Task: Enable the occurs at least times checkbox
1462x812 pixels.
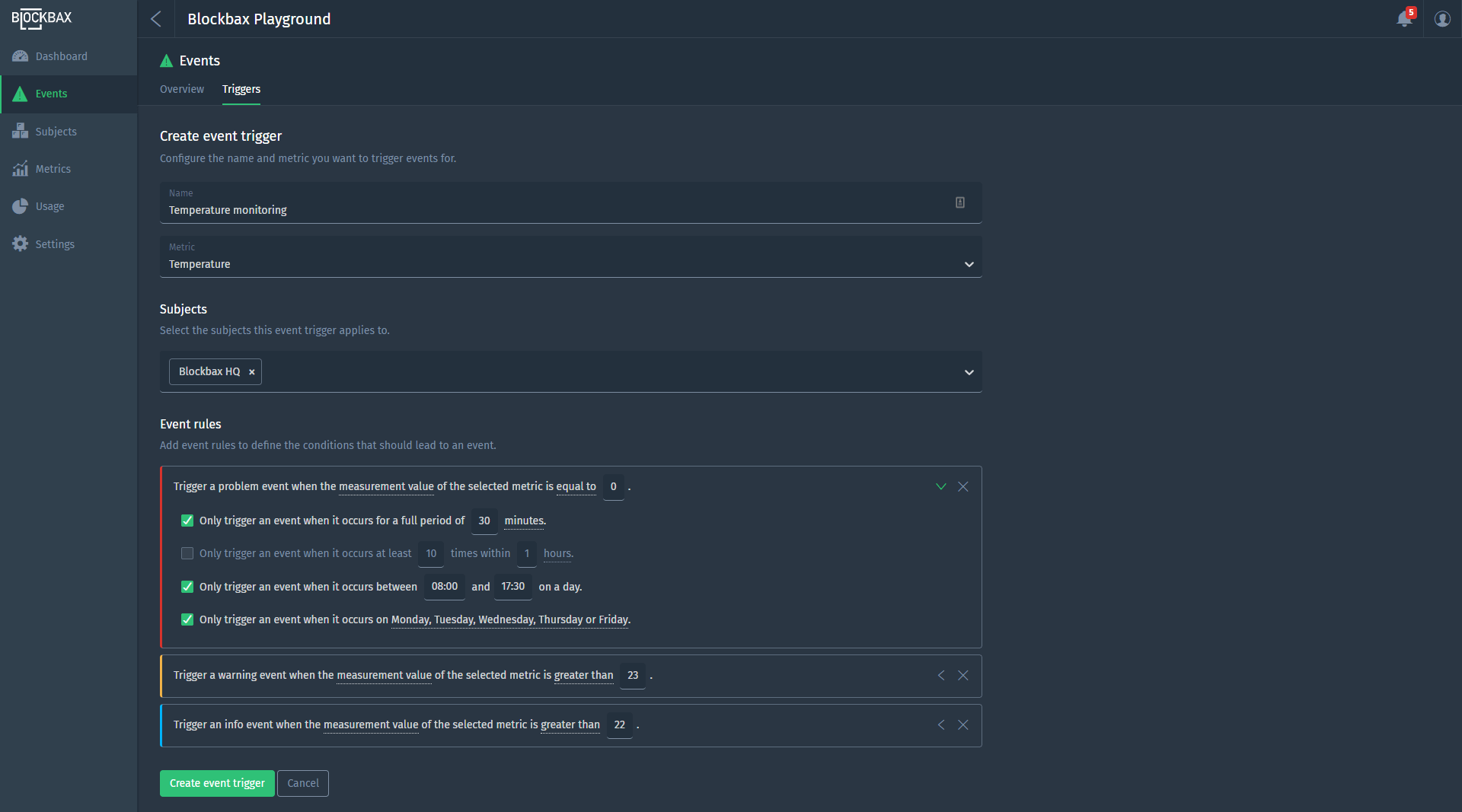Action: (187, 554)
